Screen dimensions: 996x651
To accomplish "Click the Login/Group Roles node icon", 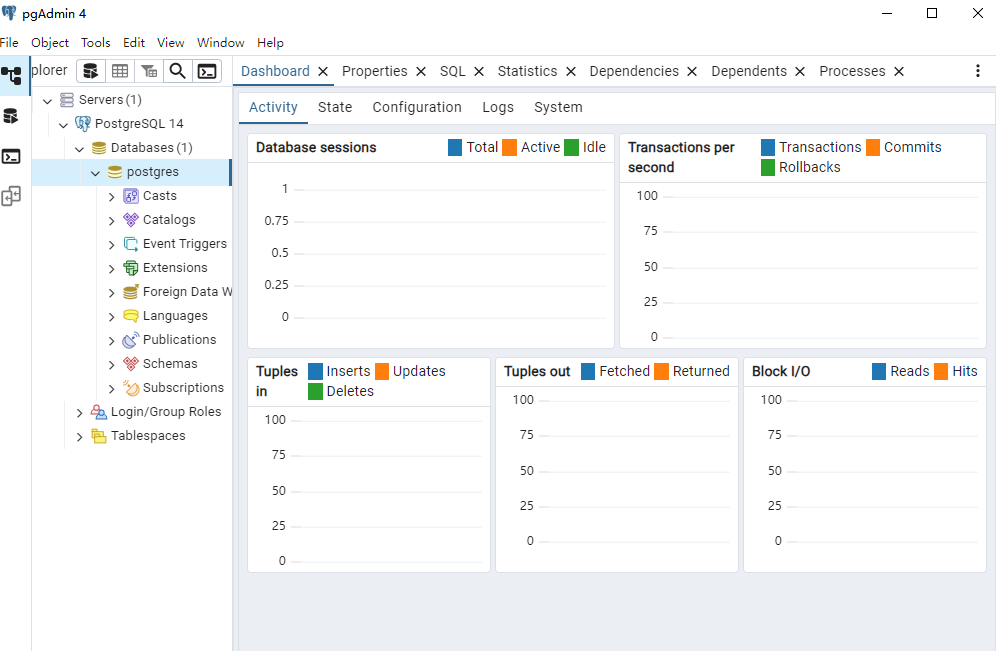I will [x=98, y=412].
